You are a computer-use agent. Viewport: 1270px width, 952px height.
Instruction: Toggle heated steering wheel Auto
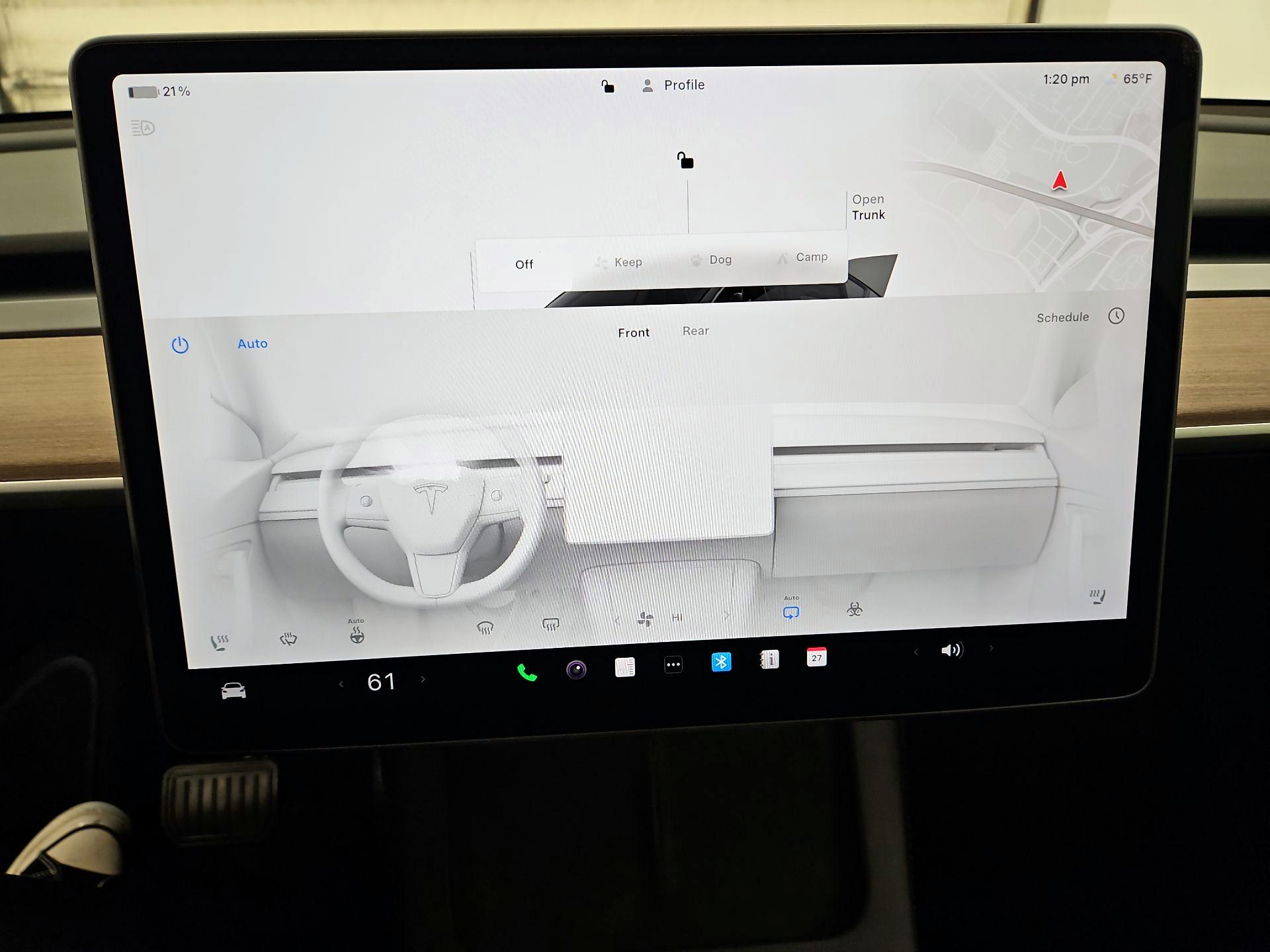[357, 632]
